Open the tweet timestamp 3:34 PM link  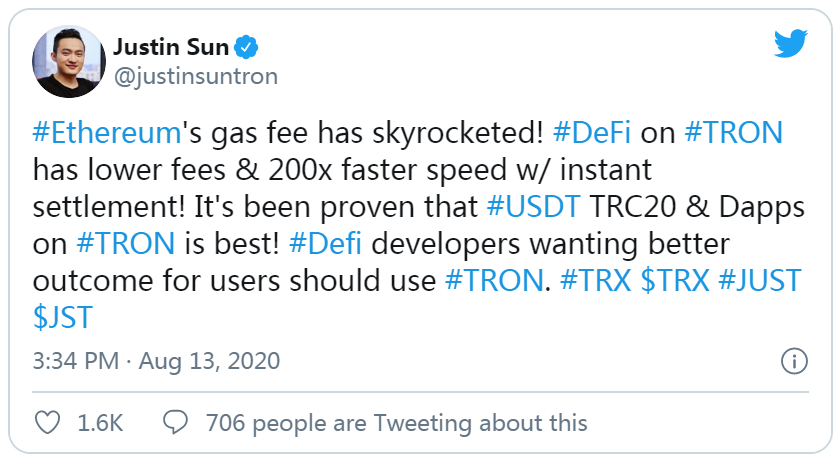[76, 360]
